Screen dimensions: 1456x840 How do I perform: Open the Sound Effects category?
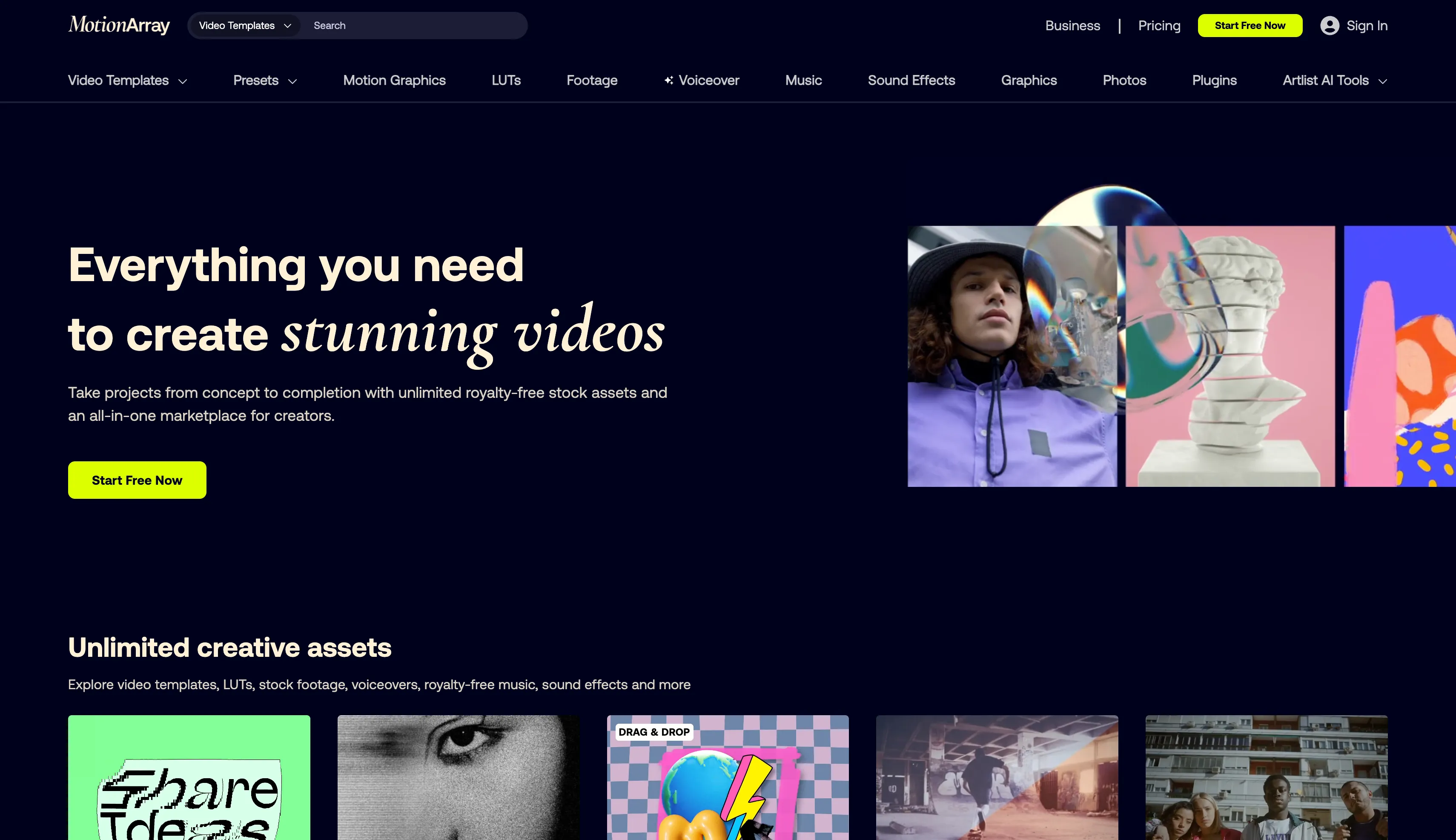911,80
